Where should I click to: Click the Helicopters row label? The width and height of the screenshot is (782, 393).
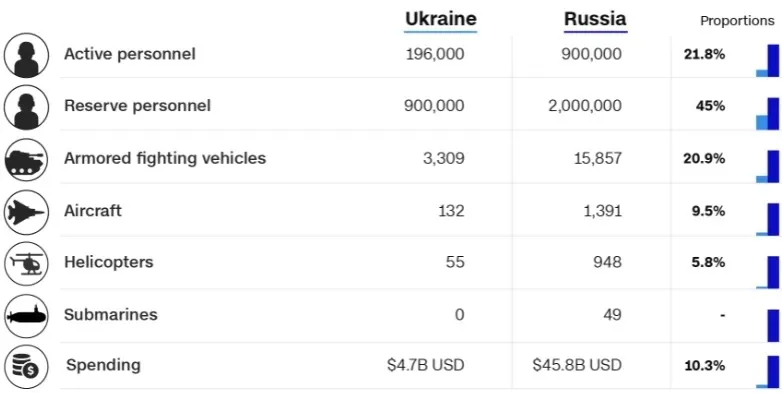pos(109,262)
